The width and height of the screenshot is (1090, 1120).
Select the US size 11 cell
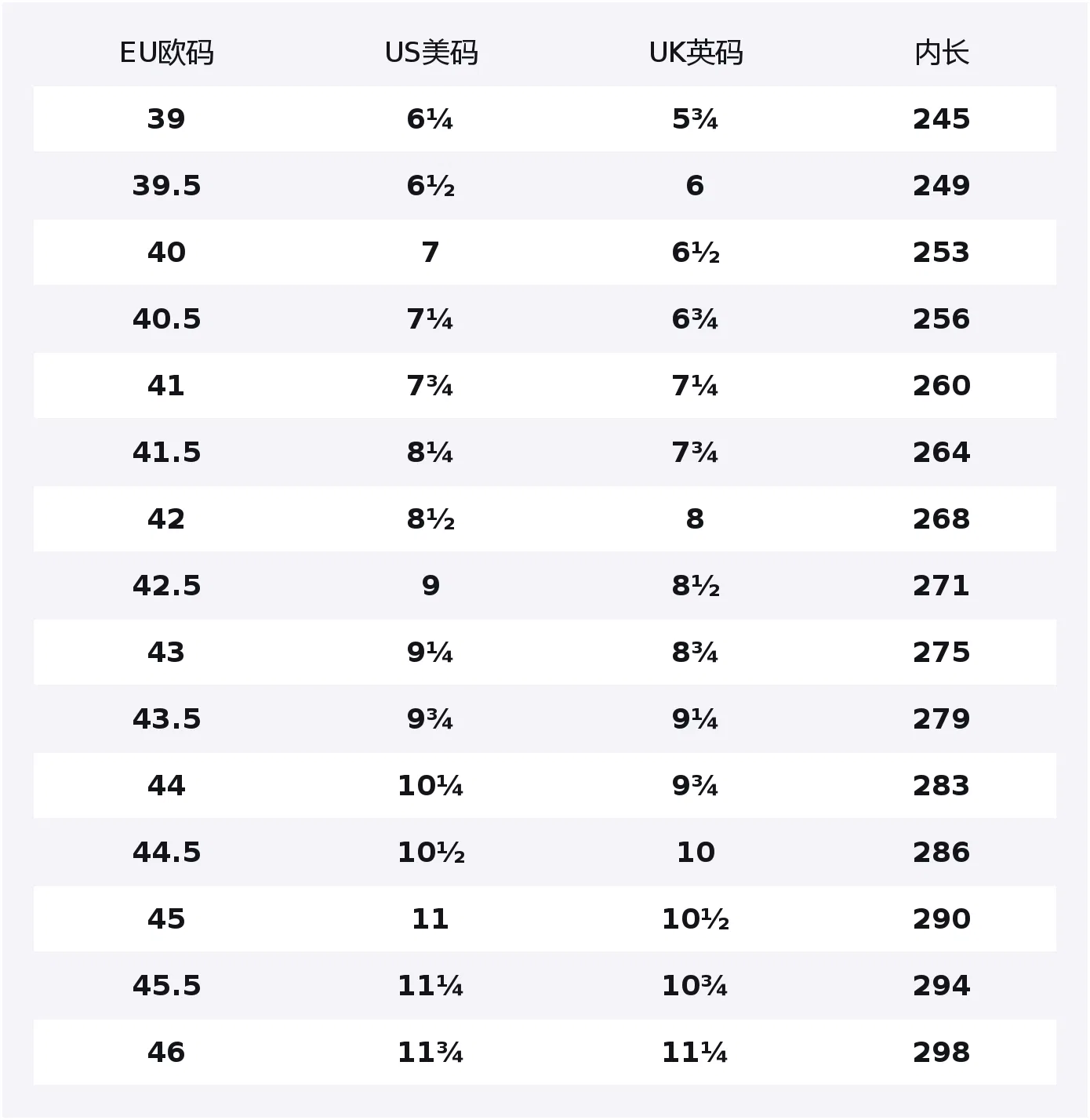[x=430, y=919]
